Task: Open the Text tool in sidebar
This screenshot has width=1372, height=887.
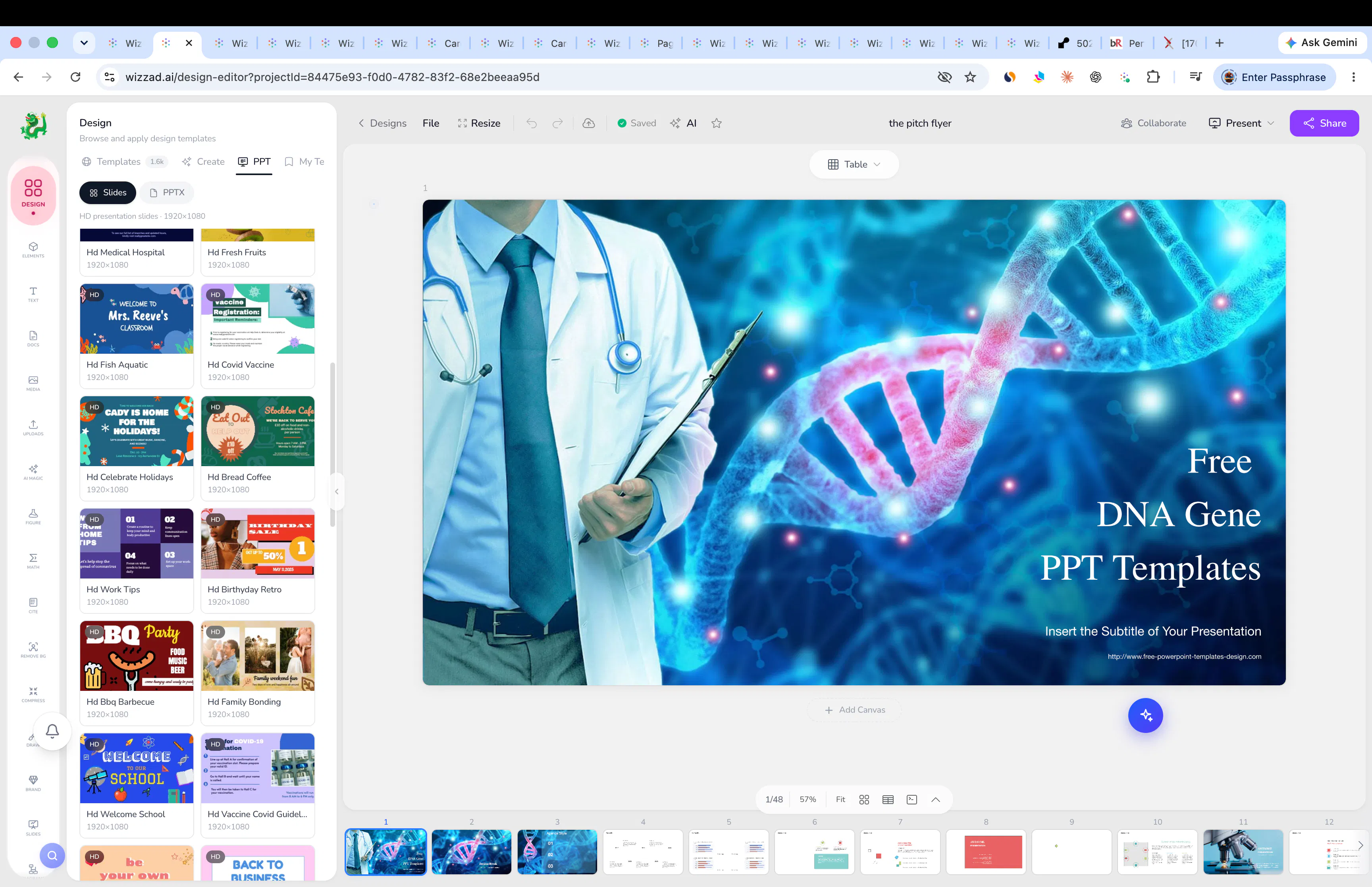Action: tap(33, 294)
